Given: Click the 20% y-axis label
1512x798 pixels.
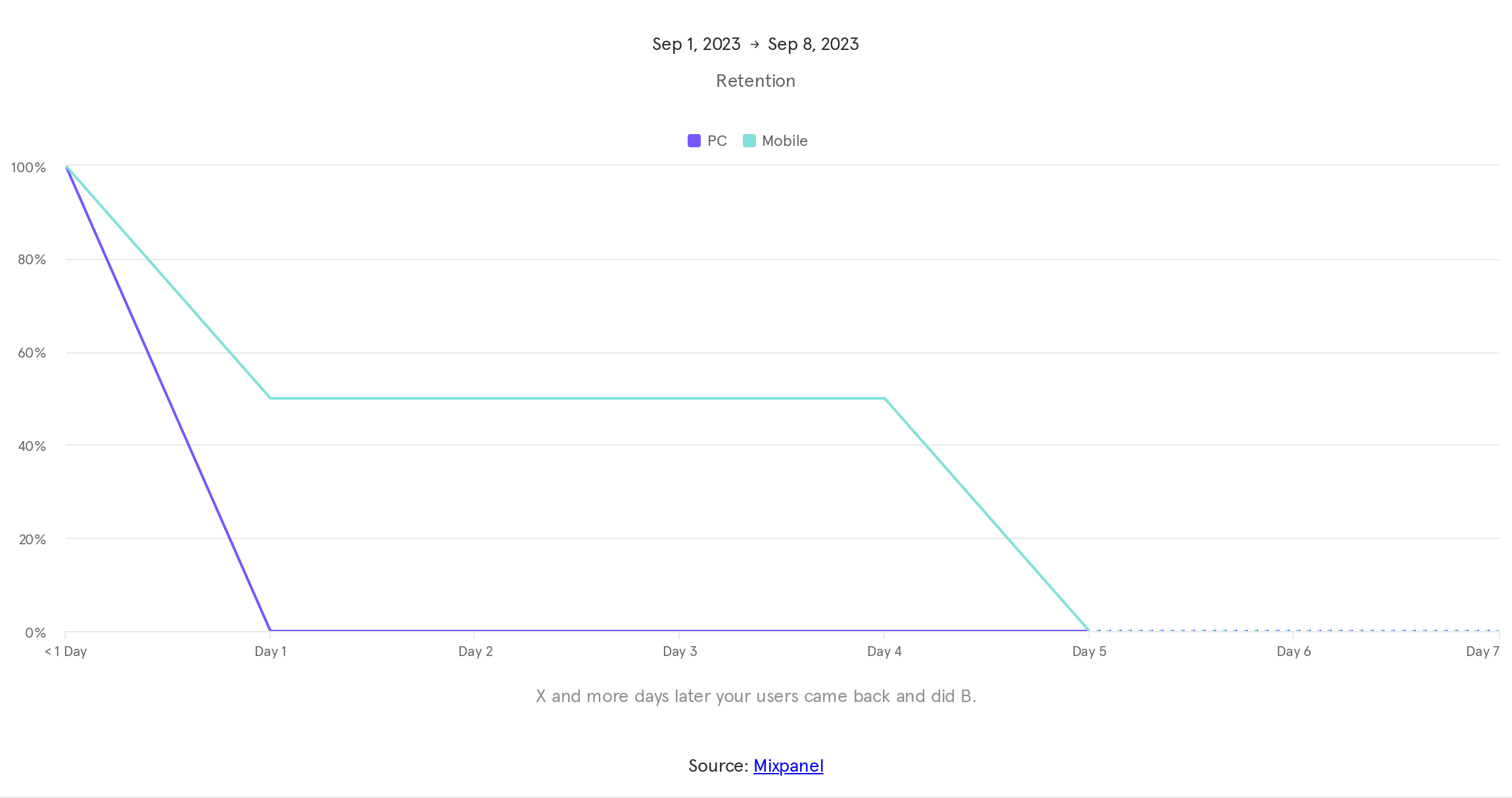Looking at the screenshot, I should pos(32,540).
